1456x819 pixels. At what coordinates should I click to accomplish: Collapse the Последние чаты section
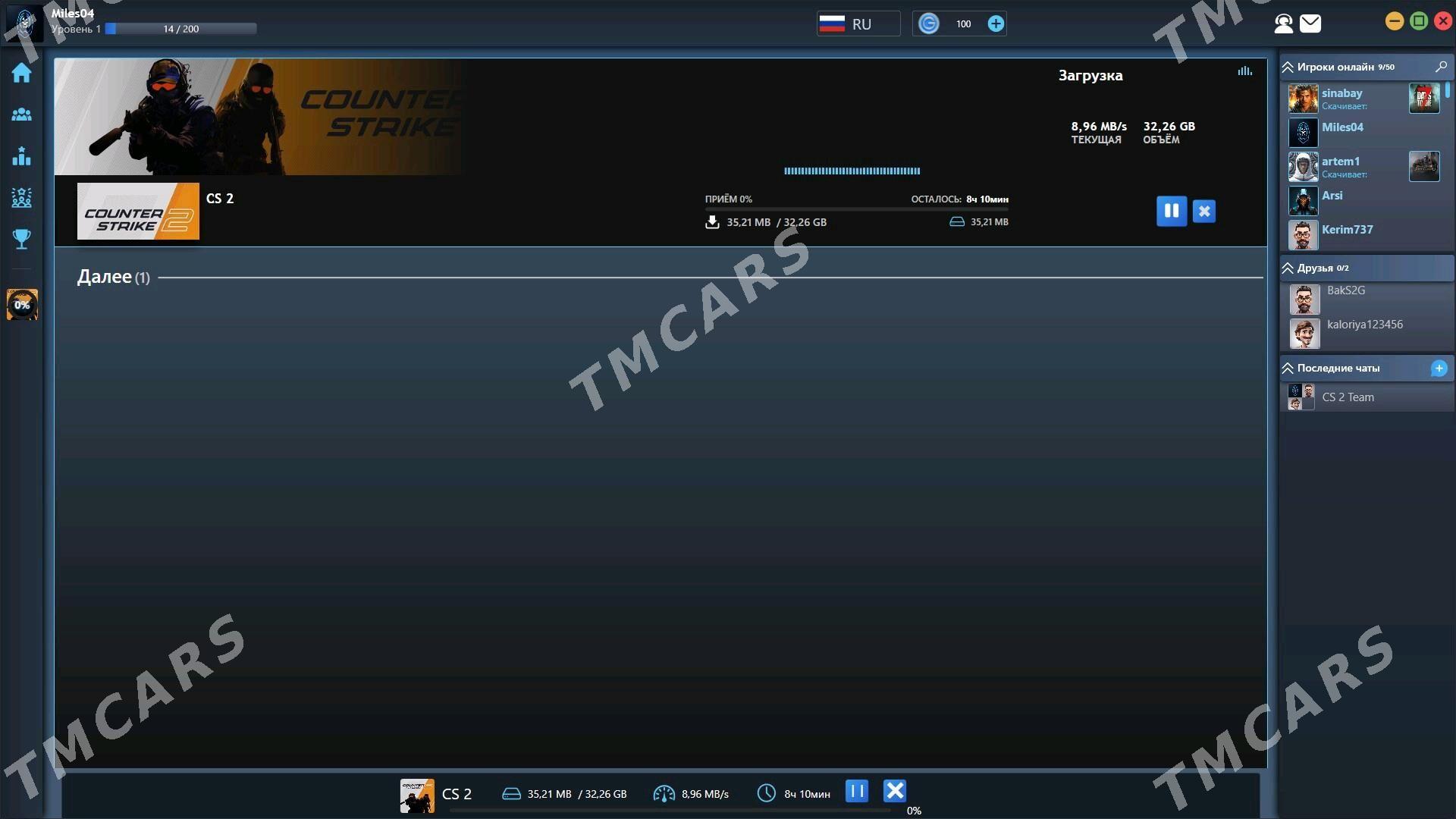[1288, 369]
